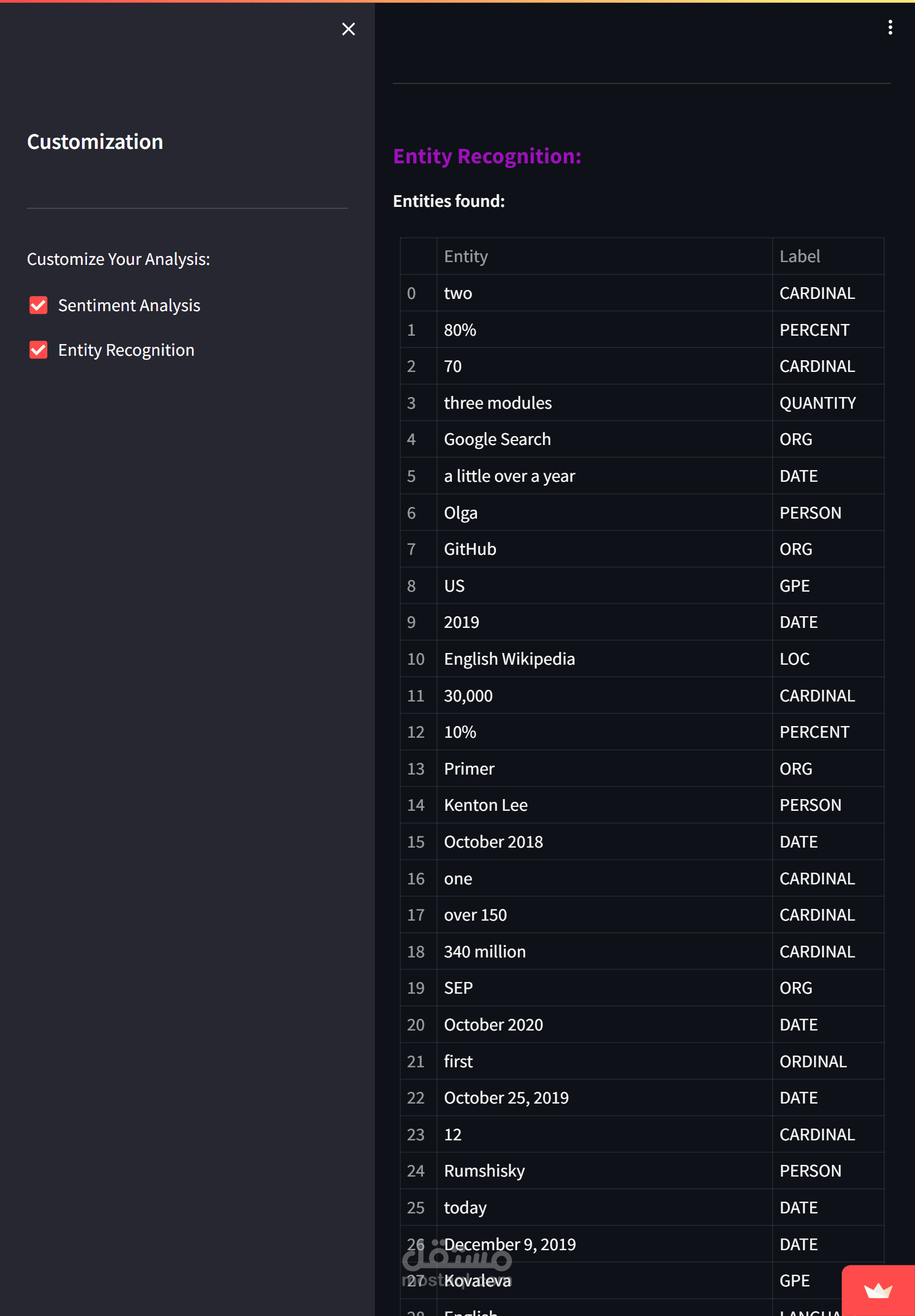This screenshot has width=915, height=1316.
Task: Select the LOC label cell
Action: 794,659
